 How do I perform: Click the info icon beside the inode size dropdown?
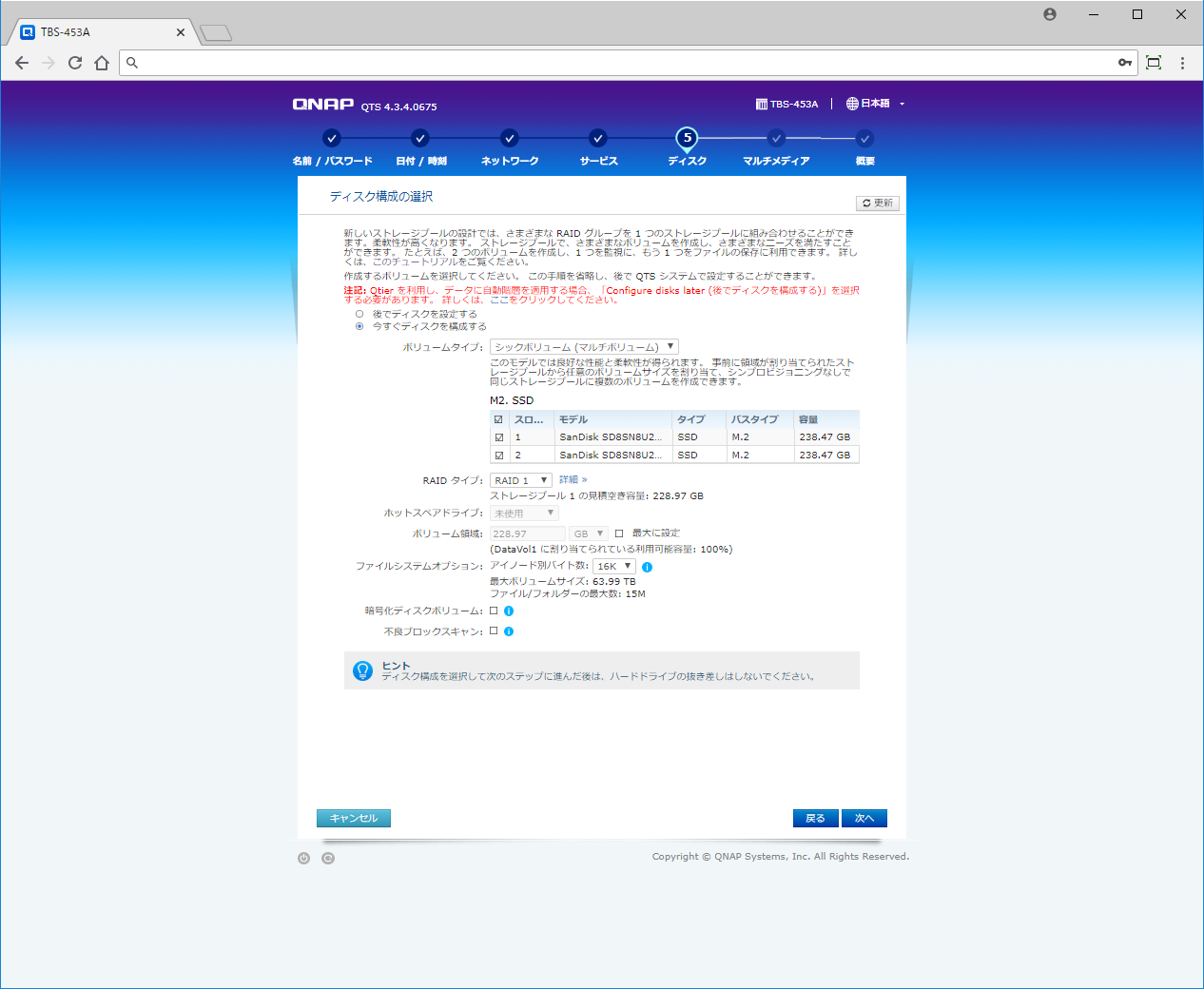click(x=647, y=567)
